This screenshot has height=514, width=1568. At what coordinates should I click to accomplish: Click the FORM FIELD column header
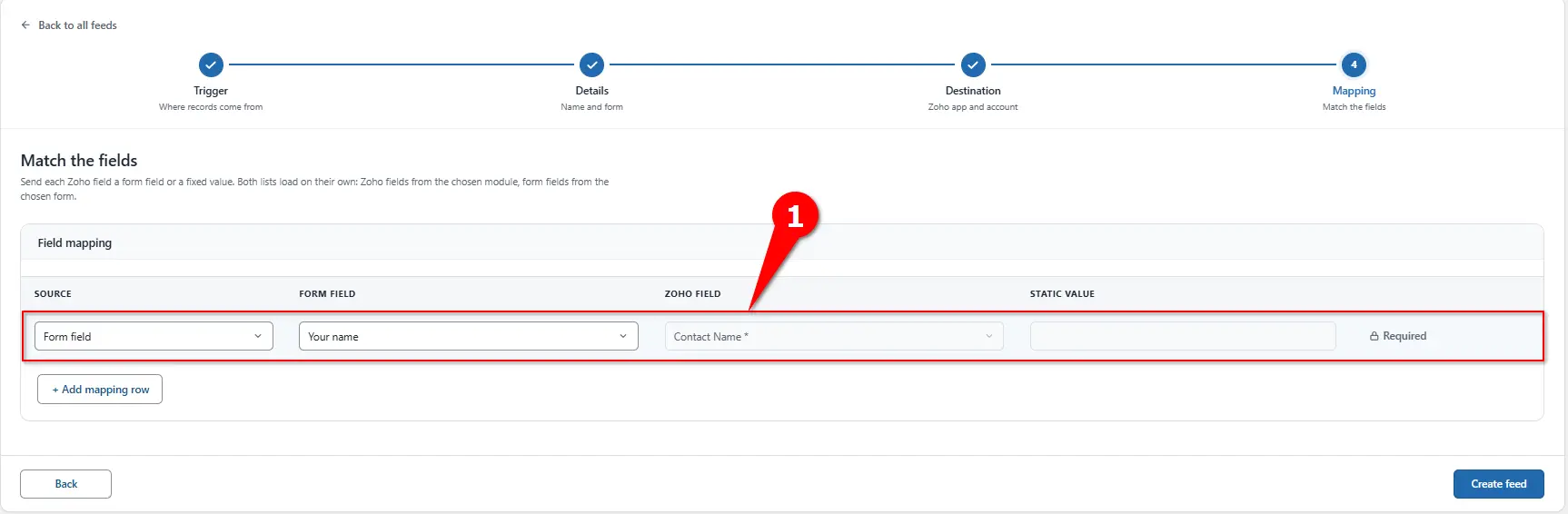327,294
